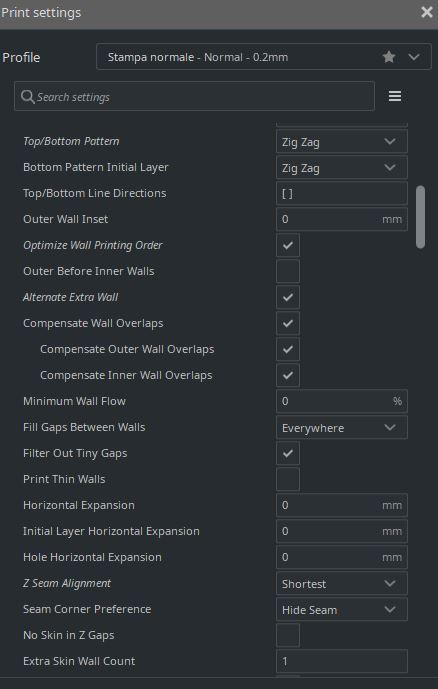Enable Outer Before Inner Walls checkbox
The width and height of the screenshot is (438, 689).
(x=288, y=271)
